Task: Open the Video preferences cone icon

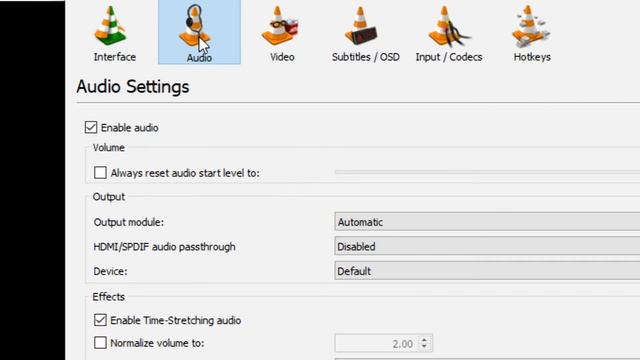Action: coord(280,26)
